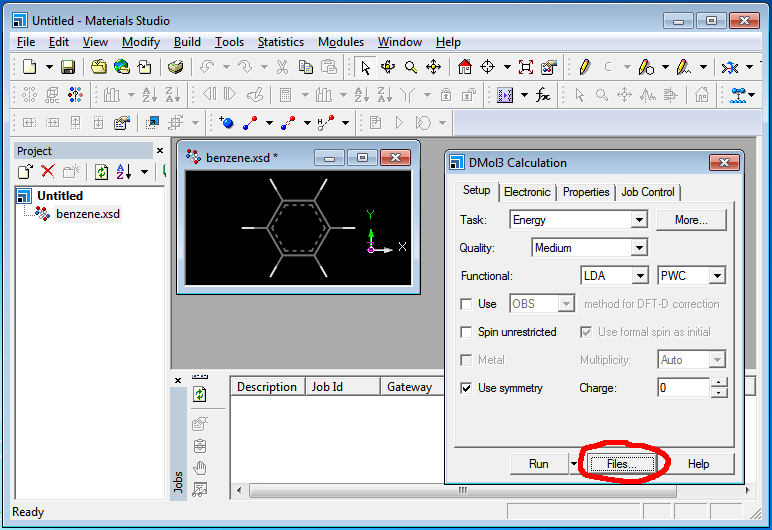Open the Sketch Ring dropdown arrow
Screen dimensions: 772x530
[665, 67]
